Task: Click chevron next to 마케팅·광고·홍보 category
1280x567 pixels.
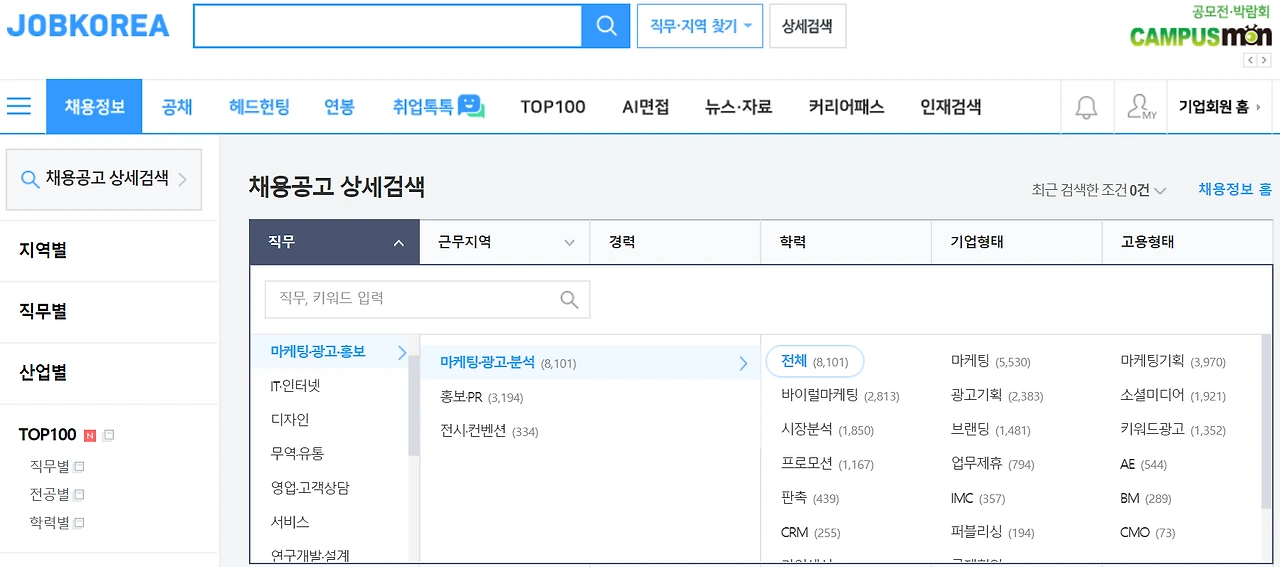Action: coord(402,352)
